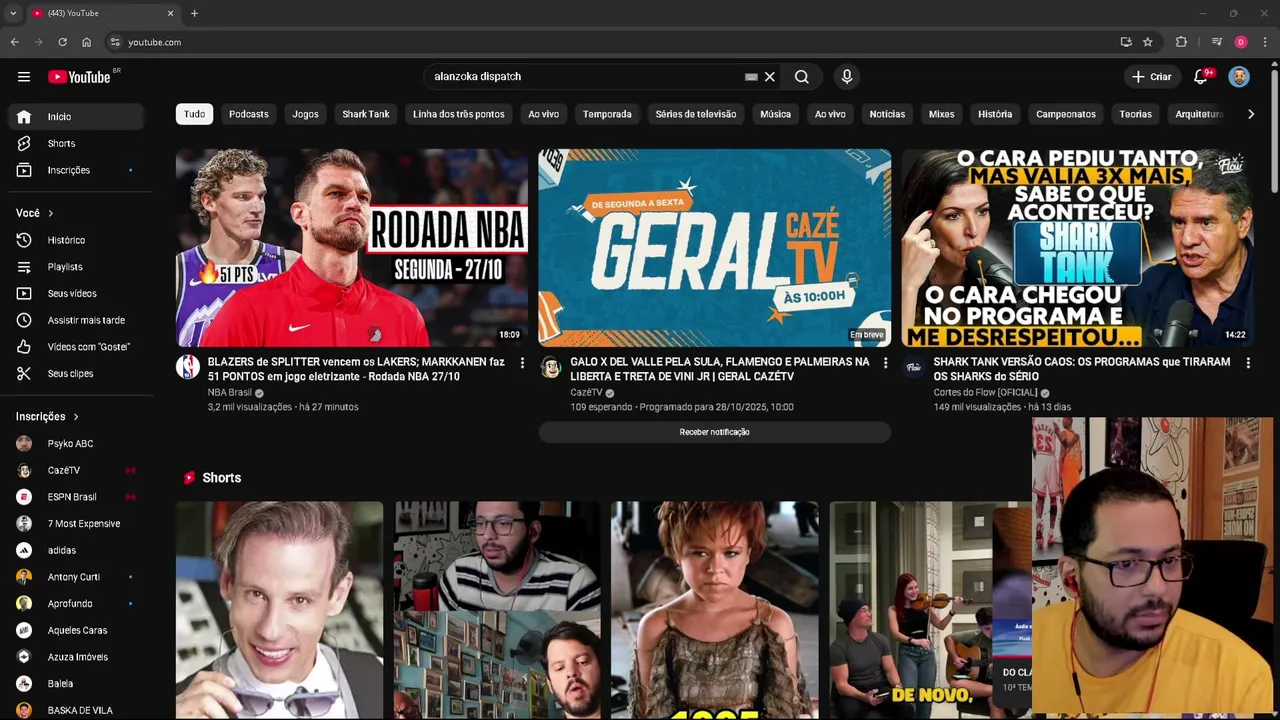1280x720 pixels.
Task: Open options menu for BLAZERS de SPLITTER video
Action: (522, 363)
